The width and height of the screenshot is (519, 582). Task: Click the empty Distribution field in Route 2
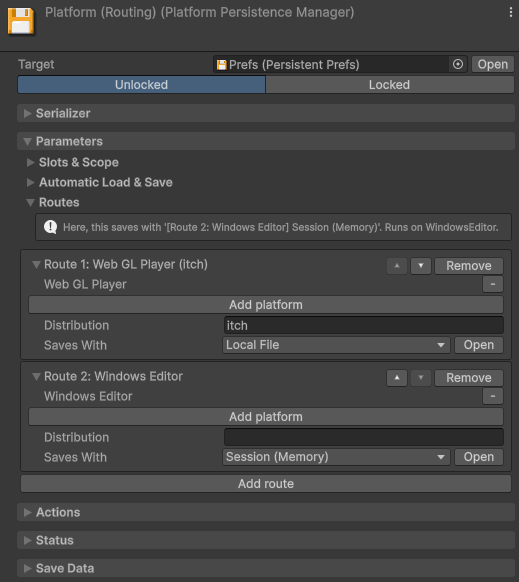[x=364, y=437]
